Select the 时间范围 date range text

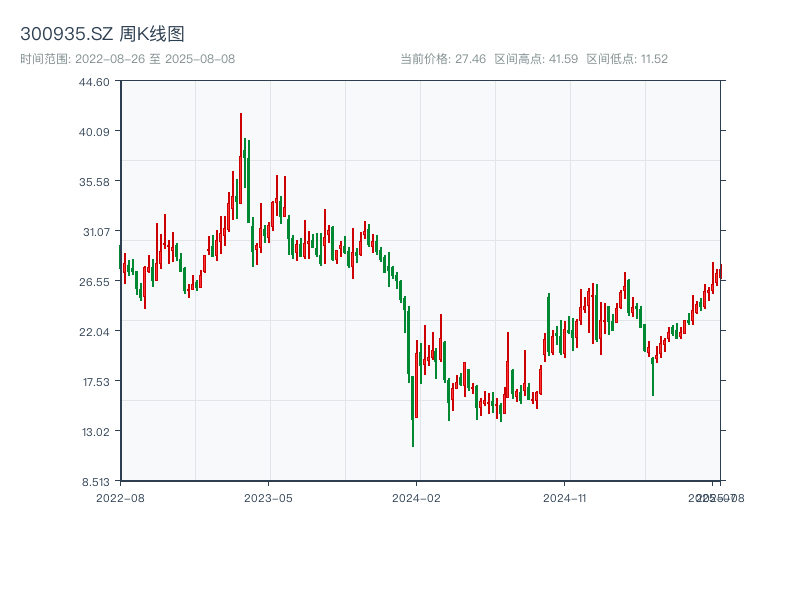pos(127,59)
